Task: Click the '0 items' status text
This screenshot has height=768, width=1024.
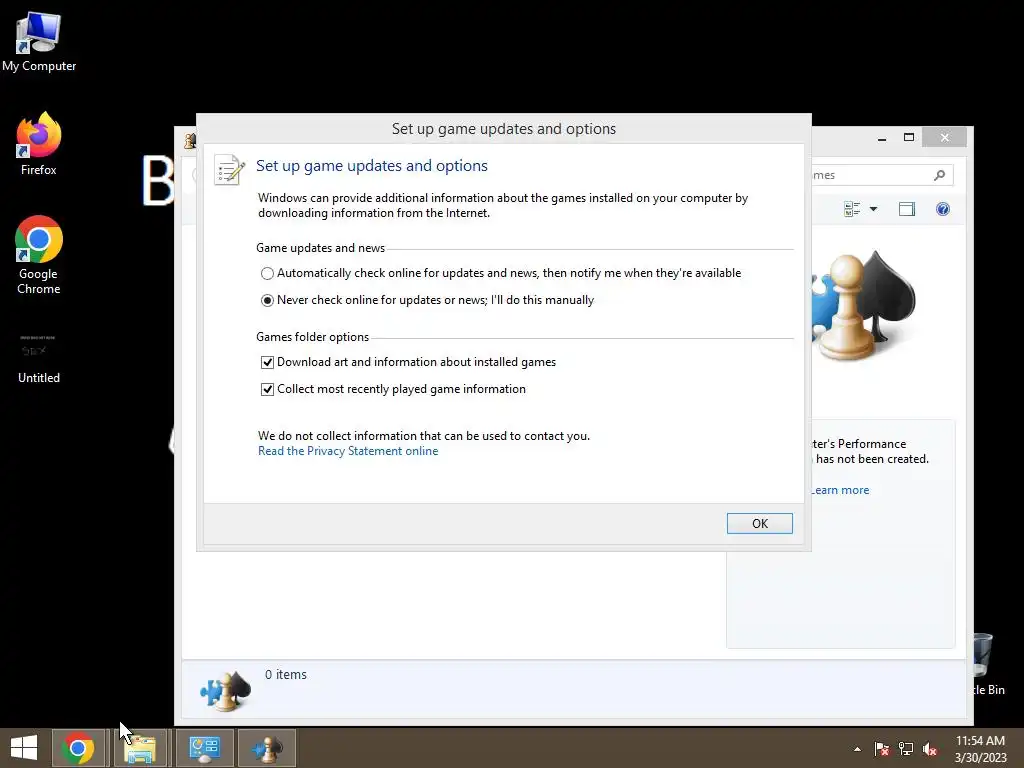Action: click(x=286, y=675)
